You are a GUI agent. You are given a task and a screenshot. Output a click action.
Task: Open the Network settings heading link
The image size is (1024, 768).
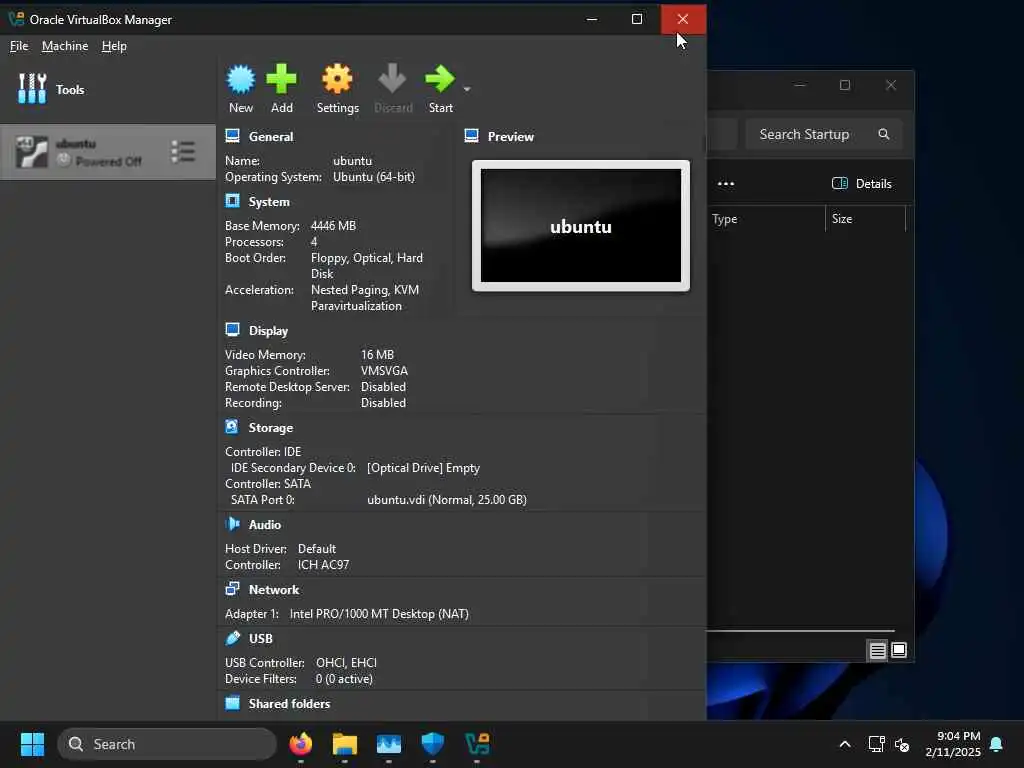(x=274, y=589)
